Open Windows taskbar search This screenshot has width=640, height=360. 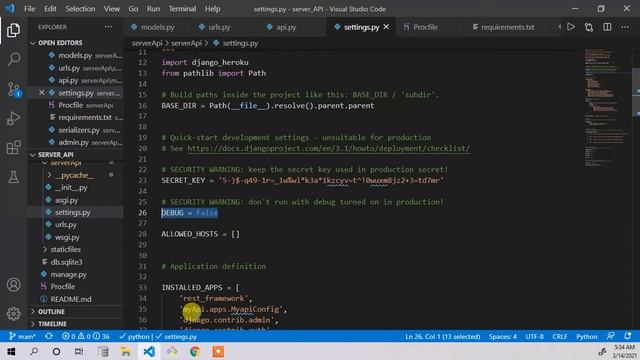(34, 351)
